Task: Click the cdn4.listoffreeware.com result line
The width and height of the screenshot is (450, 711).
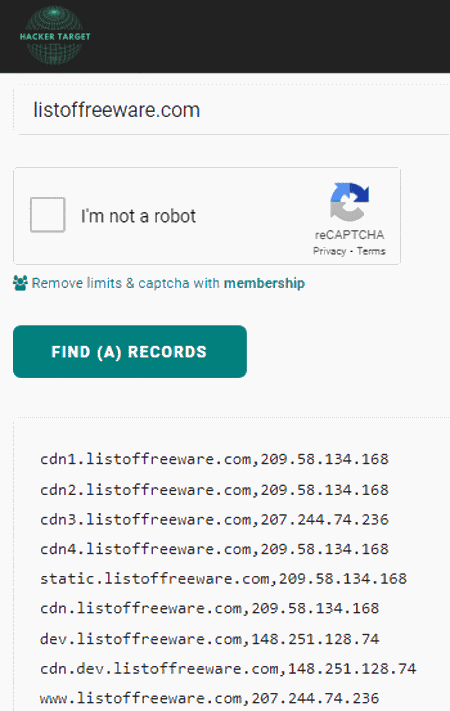Action: point(214,549)
